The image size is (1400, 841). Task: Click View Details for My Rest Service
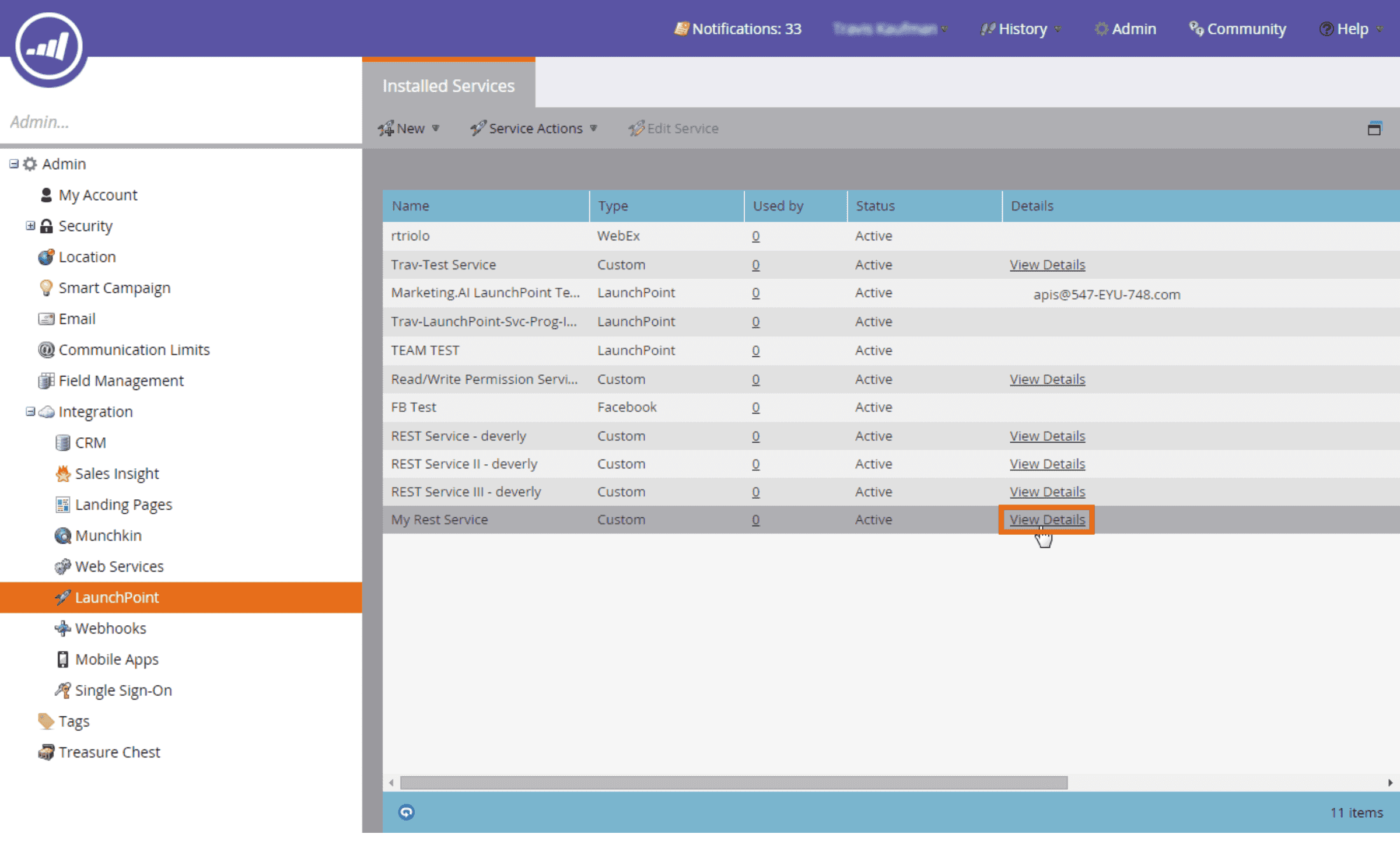[1046, 519]
